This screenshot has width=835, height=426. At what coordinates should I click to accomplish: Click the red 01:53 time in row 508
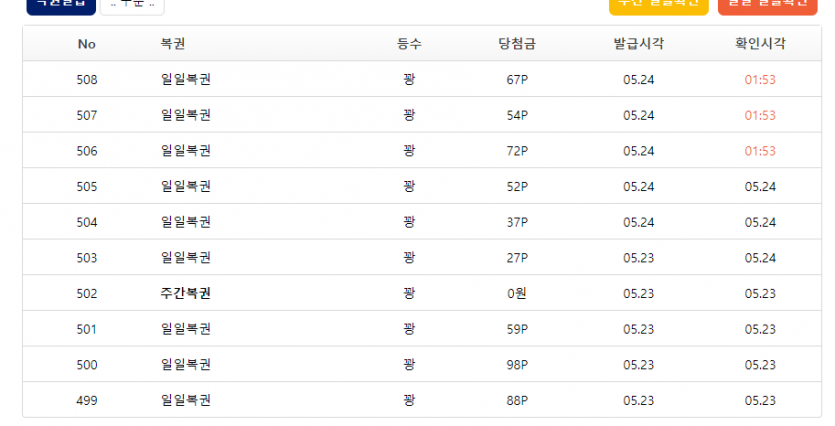click(760, 79)
